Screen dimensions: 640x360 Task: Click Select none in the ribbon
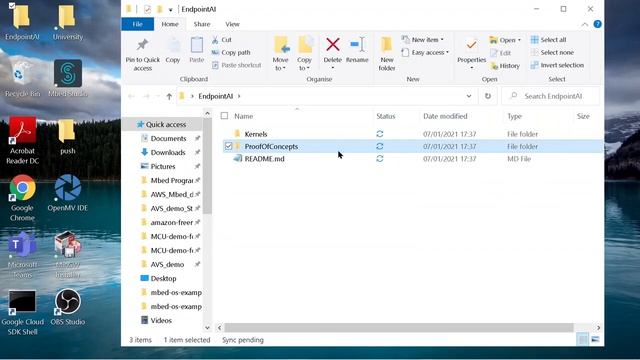[552, 52]
